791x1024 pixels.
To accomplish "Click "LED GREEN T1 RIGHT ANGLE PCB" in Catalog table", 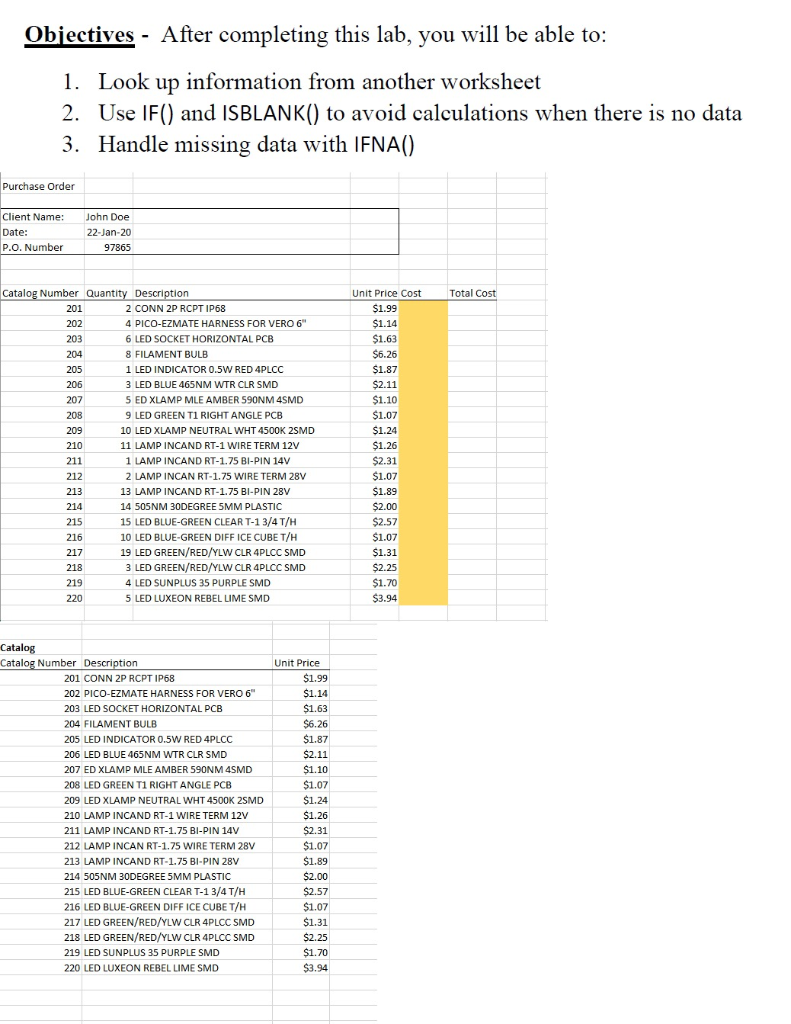I will click(158, 785).
